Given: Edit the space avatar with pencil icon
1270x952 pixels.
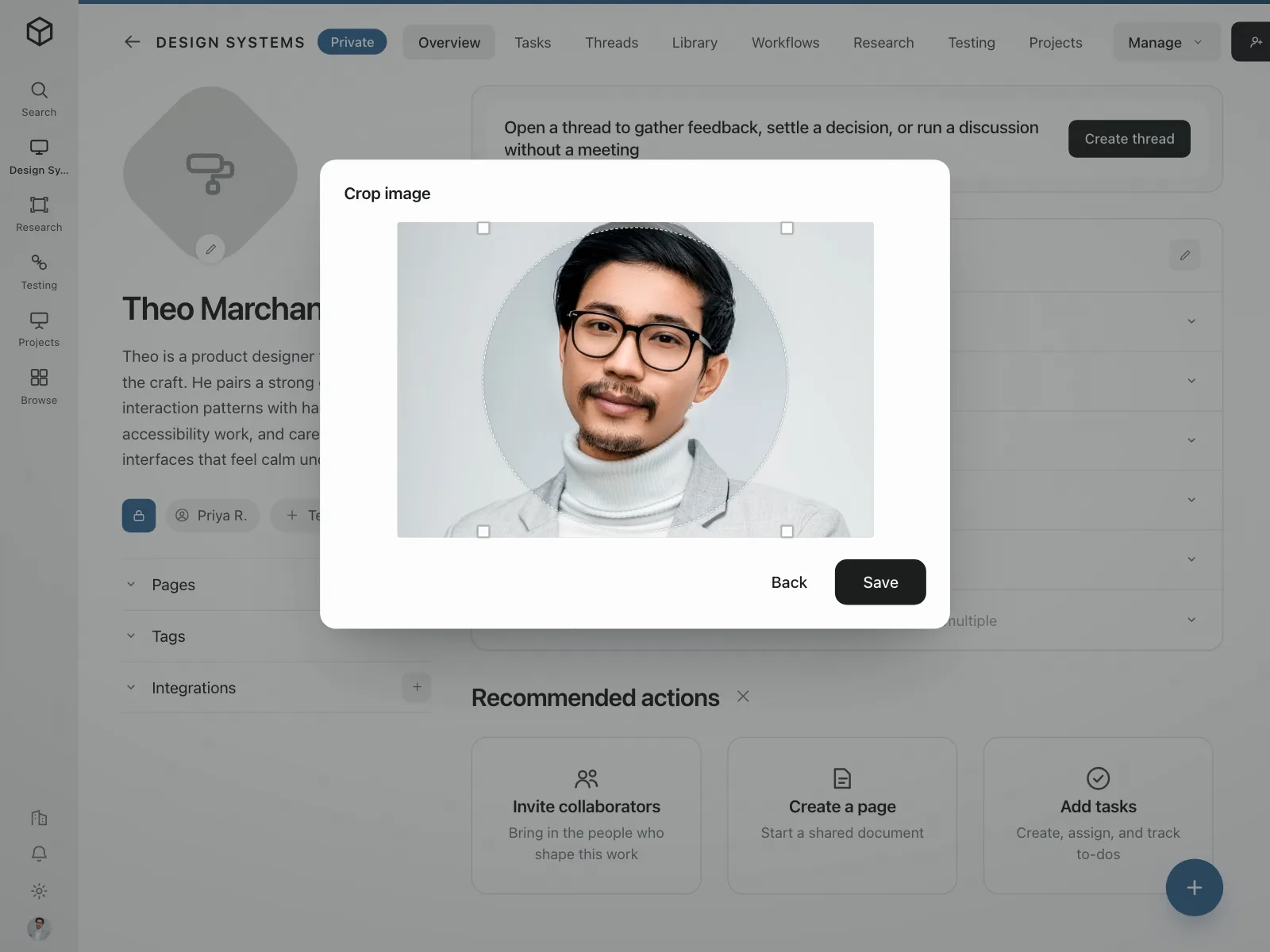Looking at the screenshot, I should click(x=210, y=249).
